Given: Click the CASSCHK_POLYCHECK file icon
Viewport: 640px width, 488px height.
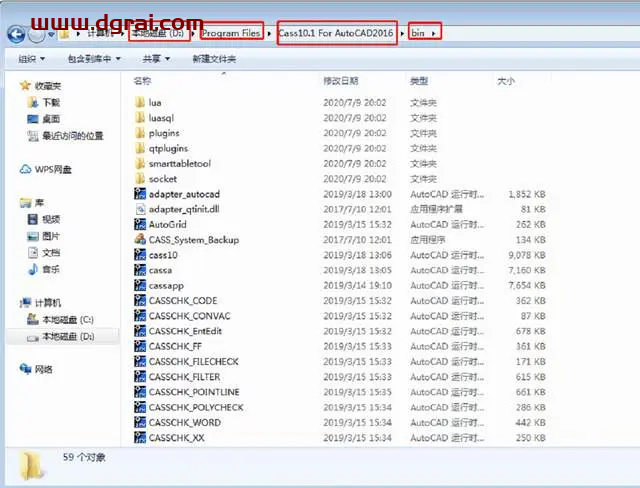Looking at the screenshot, I should pyautogui.click(x=140, y=407).
